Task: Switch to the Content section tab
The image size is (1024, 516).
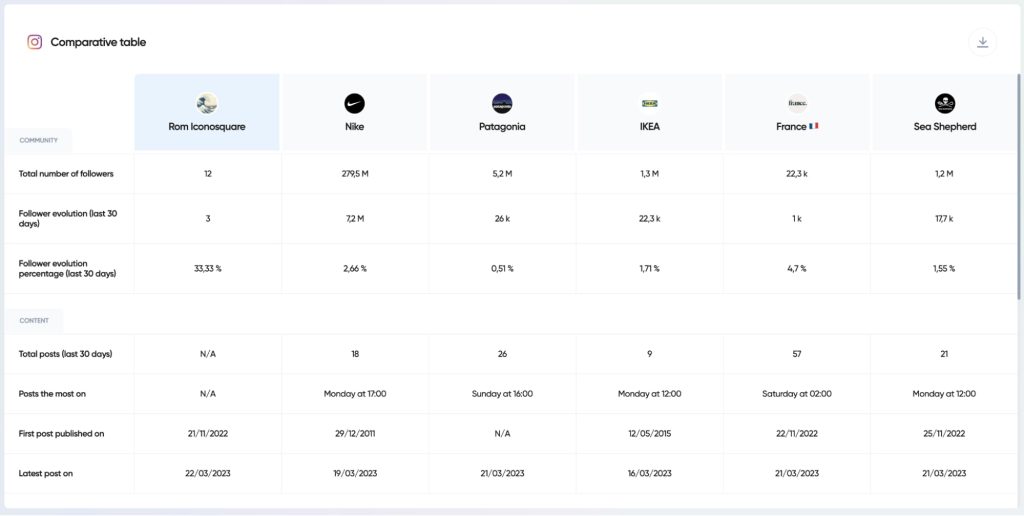Action: point(34,321)
